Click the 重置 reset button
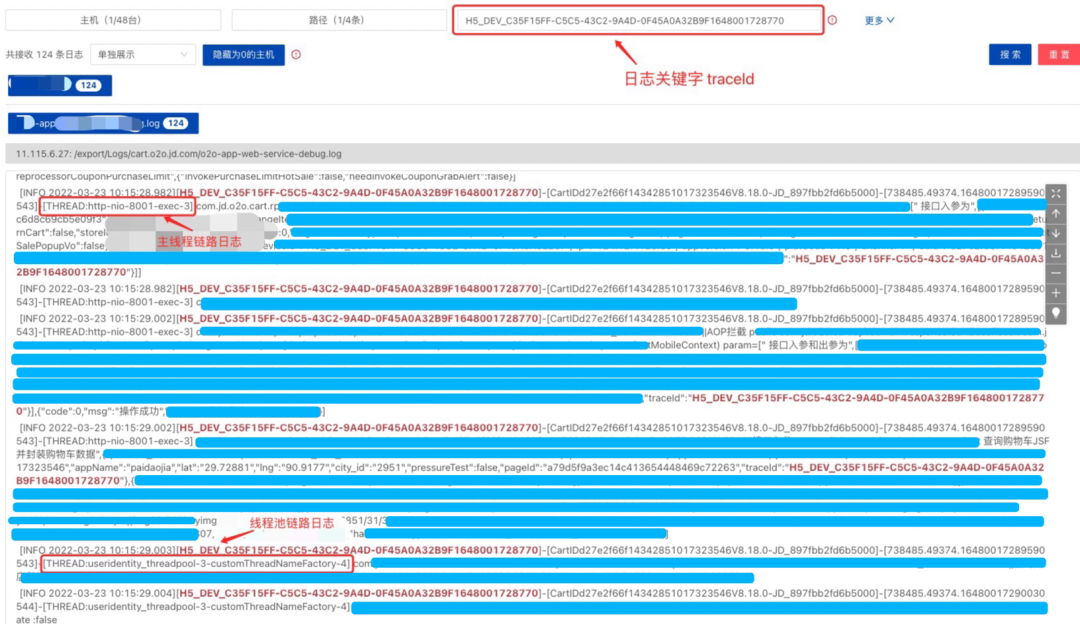The width and height of the screenshot is (1080, 624). 1059,54
